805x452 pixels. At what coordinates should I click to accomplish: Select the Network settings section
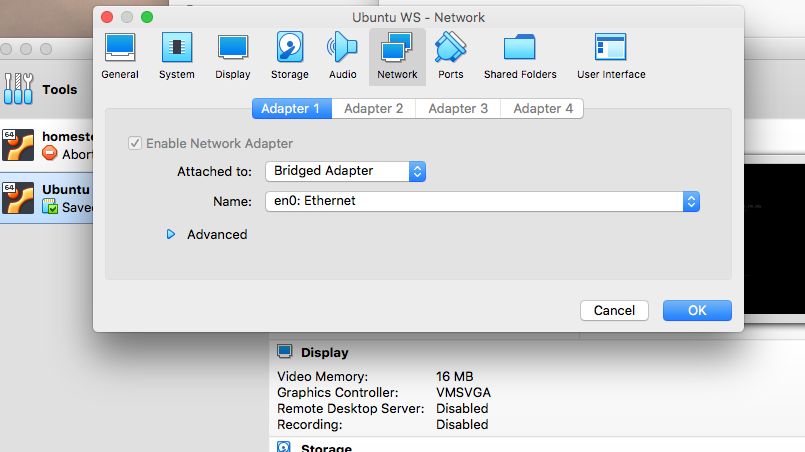pos(397,56)
